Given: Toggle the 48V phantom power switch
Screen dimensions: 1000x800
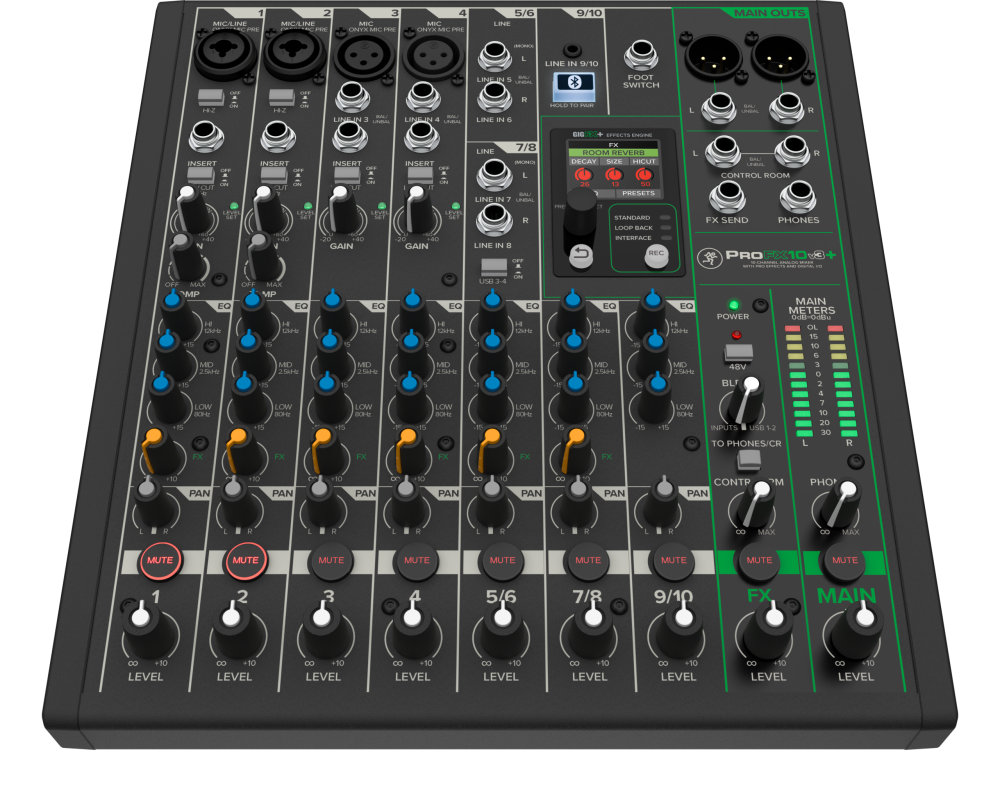Looking at the screenshot, I should (x=738, y=352).
